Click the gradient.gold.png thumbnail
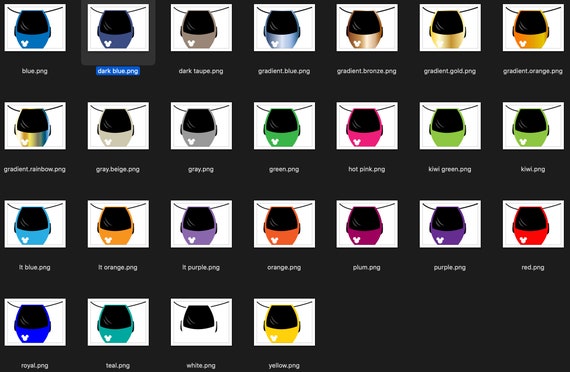 pos(450,28)
